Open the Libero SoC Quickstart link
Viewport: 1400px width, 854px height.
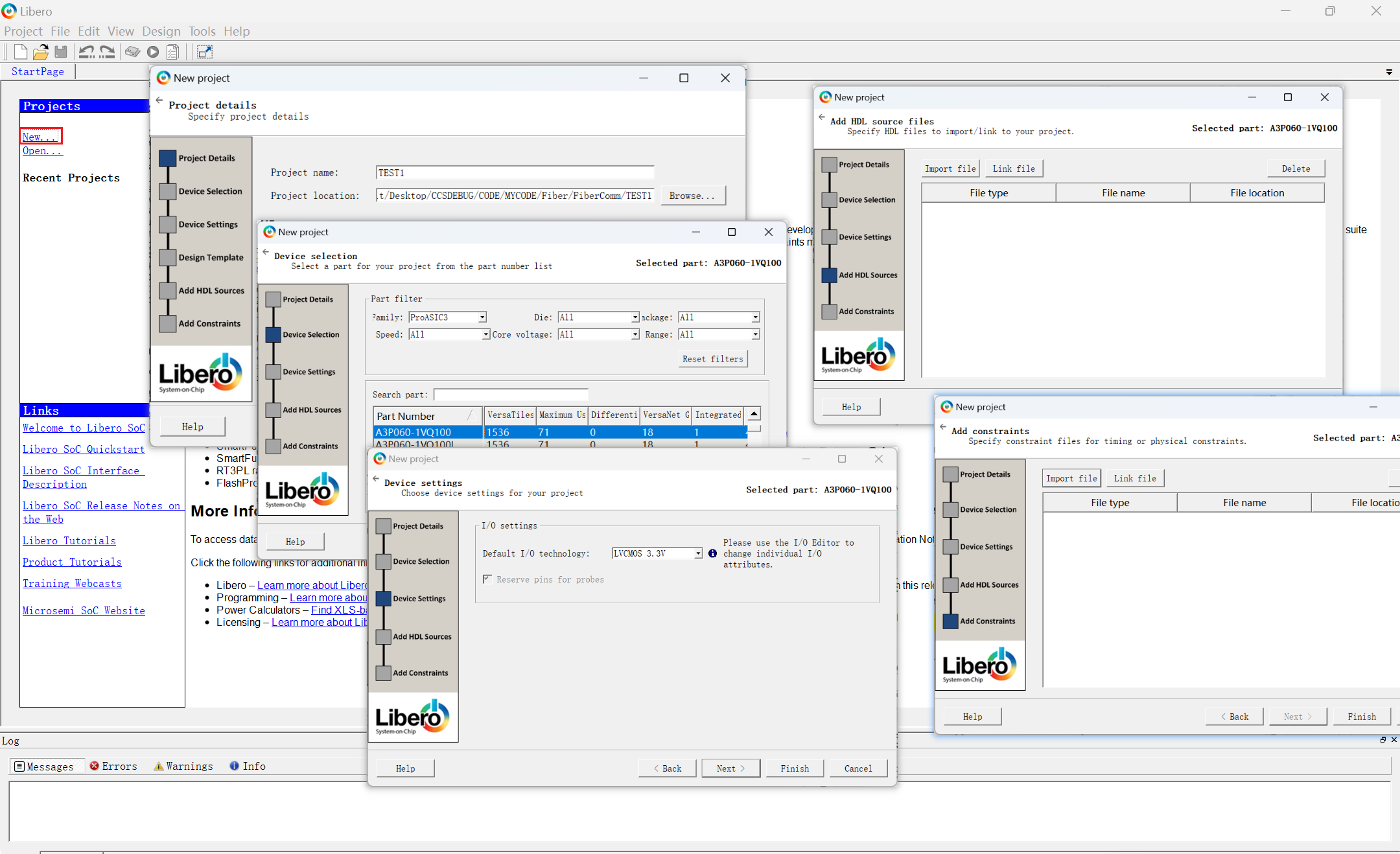pyautogui.click(x=84, y=449)
